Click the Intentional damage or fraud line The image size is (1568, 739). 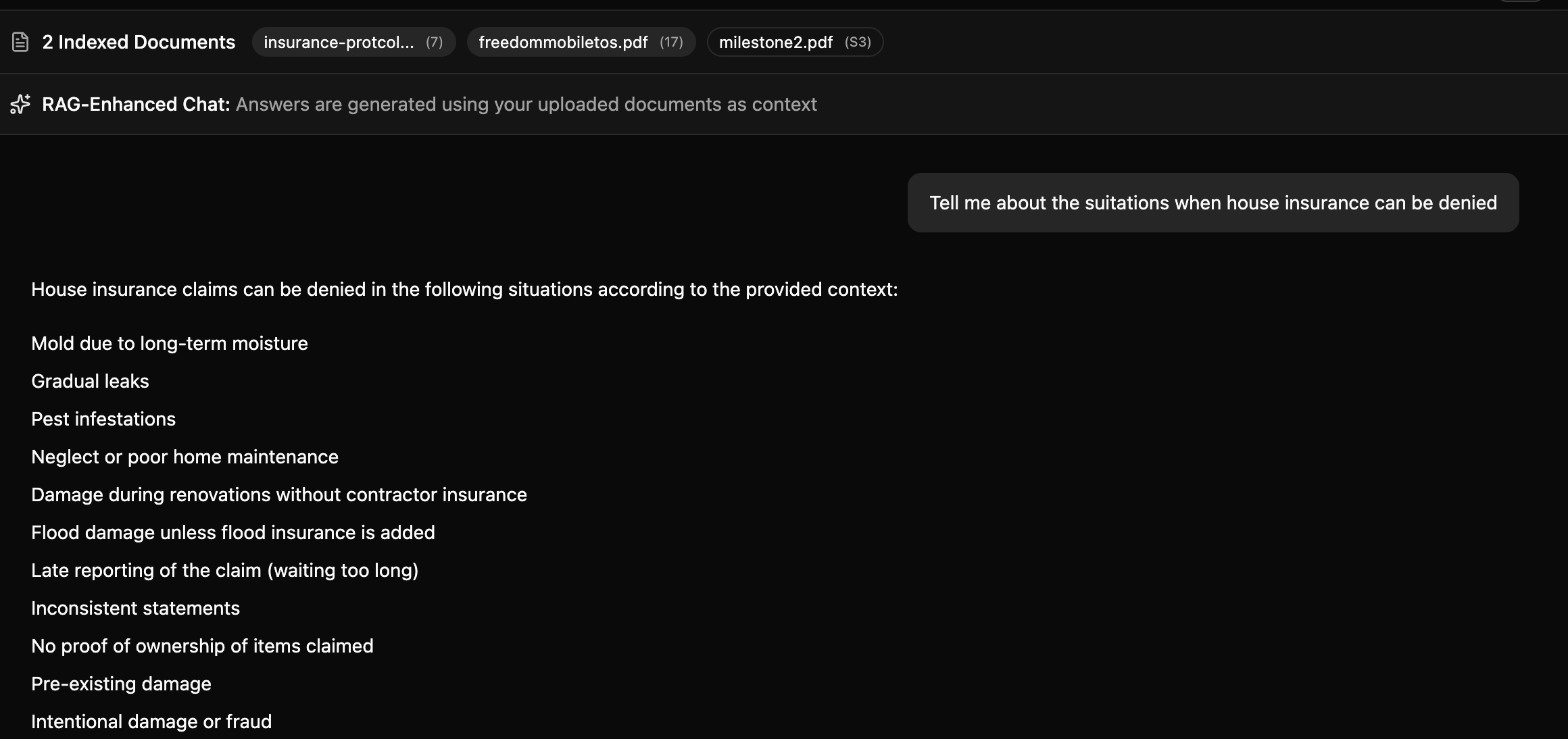click(151, 721)
